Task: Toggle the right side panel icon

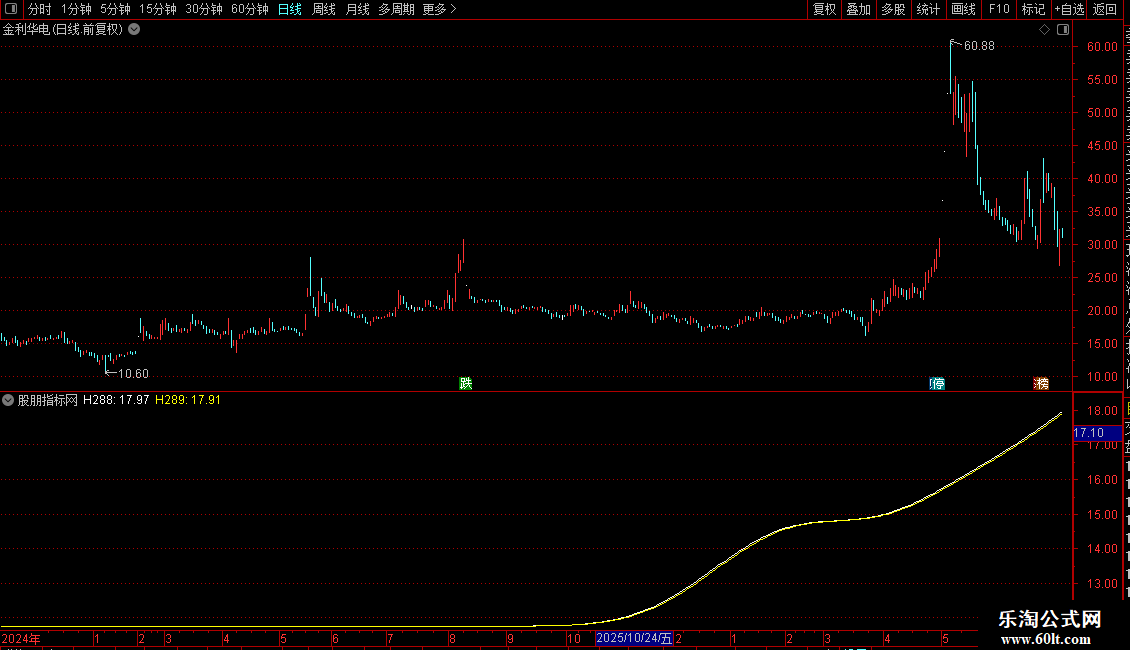Action: (1063, 30)
